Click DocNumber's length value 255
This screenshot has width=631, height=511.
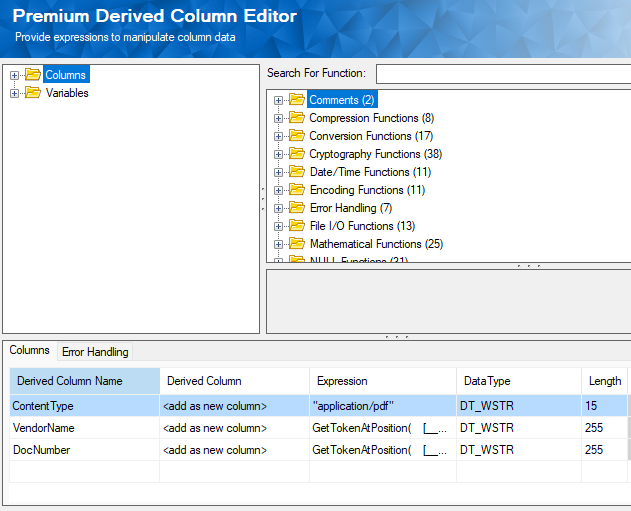[604, 450]
